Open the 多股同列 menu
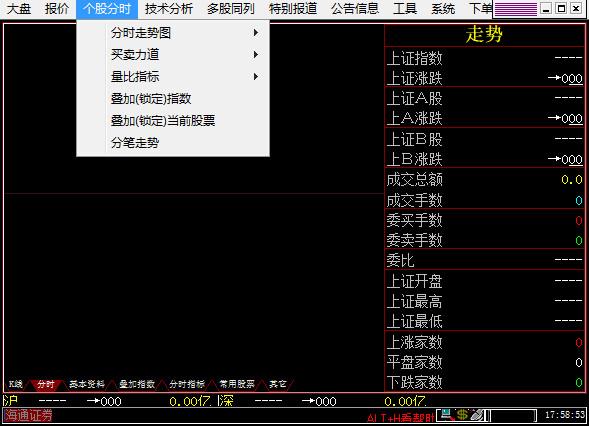The image size is (589, 426). pyautogui.click(x=231, y=9)
